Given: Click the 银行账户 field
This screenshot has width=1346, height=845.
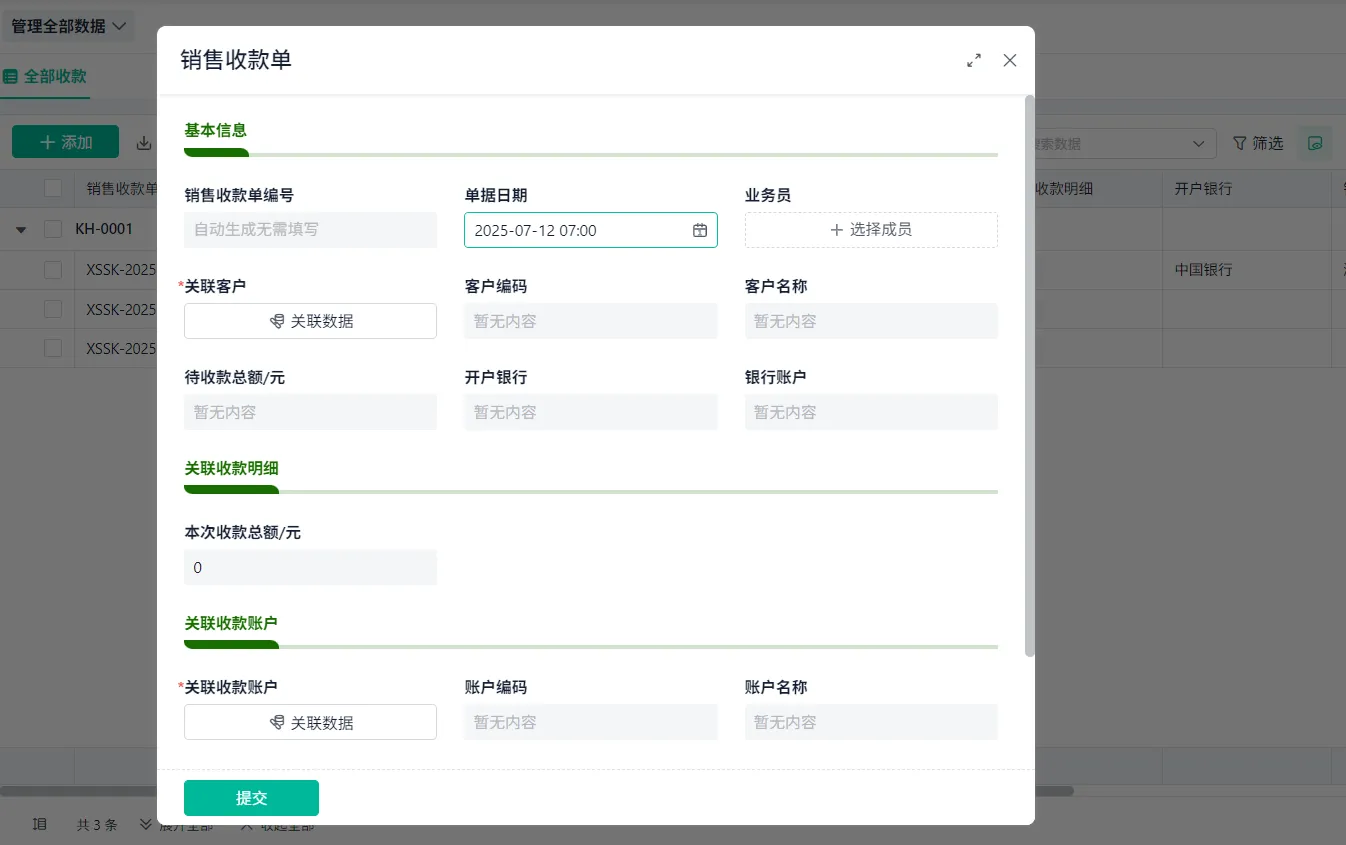Looking at the screenshot, I should pos(871,412).
